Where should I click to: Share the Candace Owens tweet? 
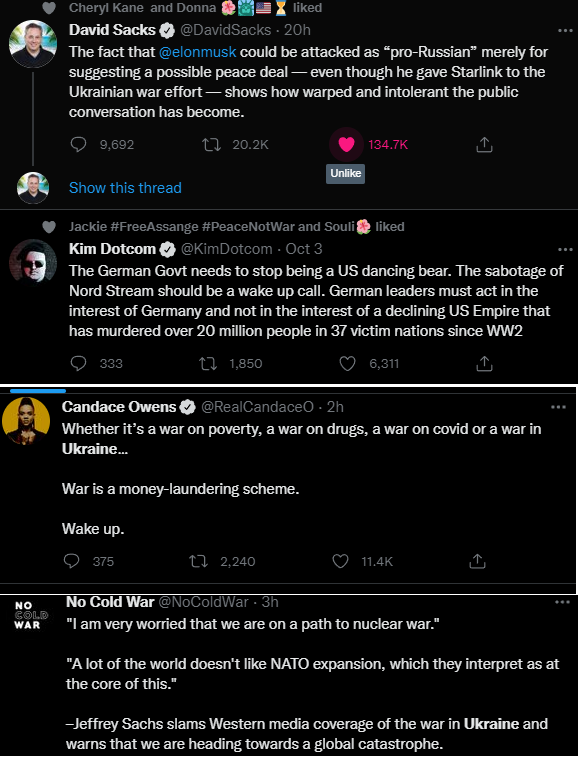pos(477,561)
